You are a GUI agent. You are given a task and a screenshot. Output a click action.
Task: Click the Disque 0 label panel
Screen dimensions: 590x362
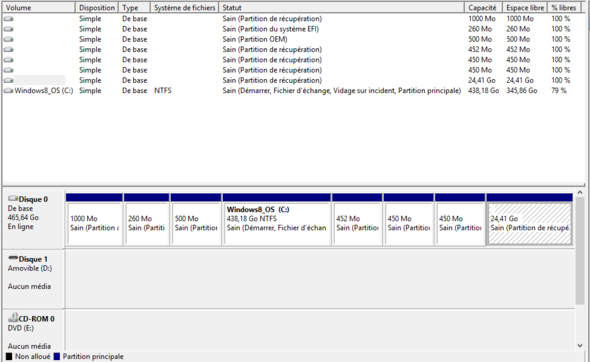[33, 220]
